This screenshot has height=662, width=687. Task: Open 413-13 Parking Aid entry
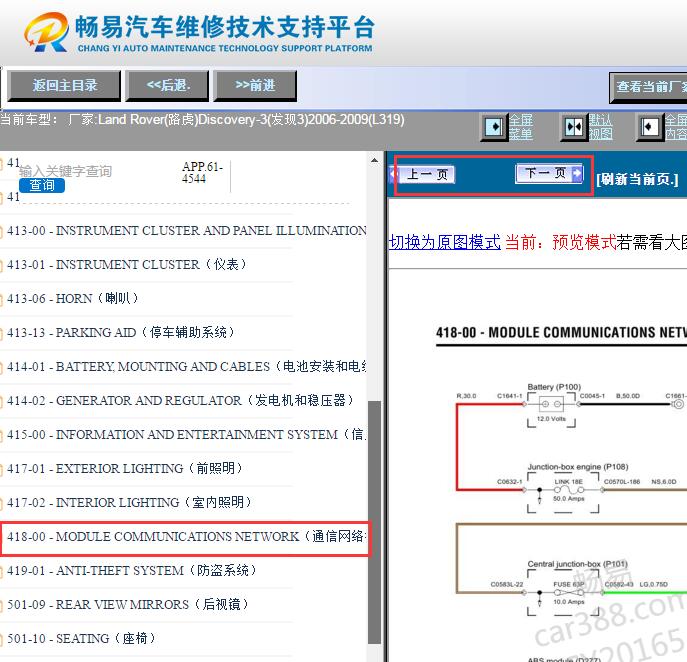point(120,333)
